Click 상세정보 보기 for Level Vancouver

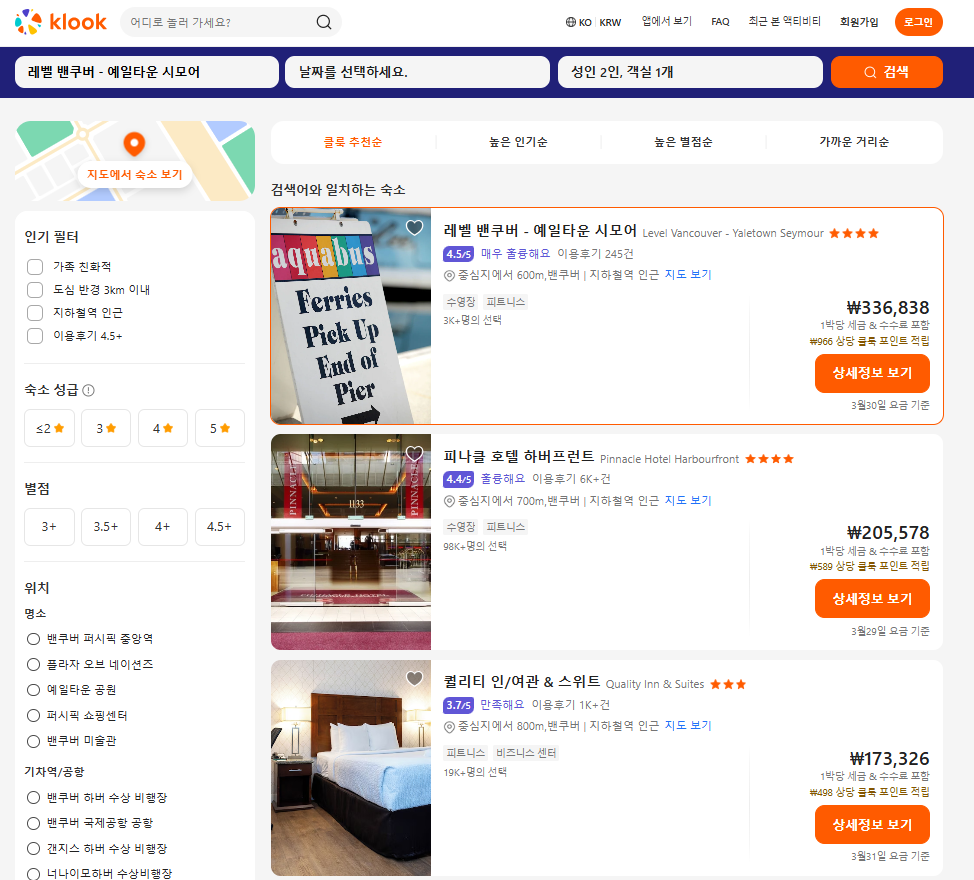[872, 373]
